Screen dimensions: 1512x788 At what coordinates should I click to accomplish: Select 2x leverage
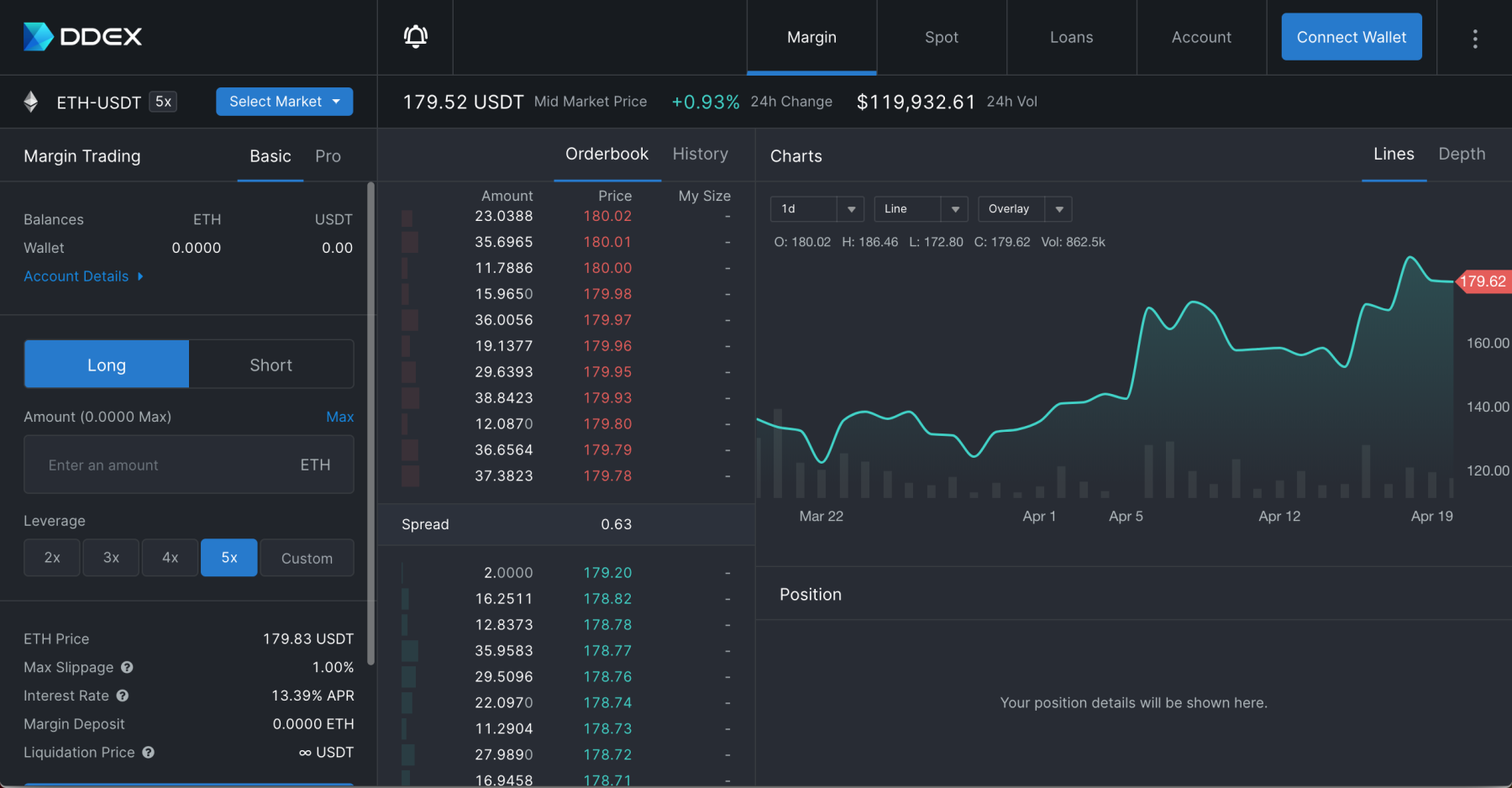coord(51,557)
